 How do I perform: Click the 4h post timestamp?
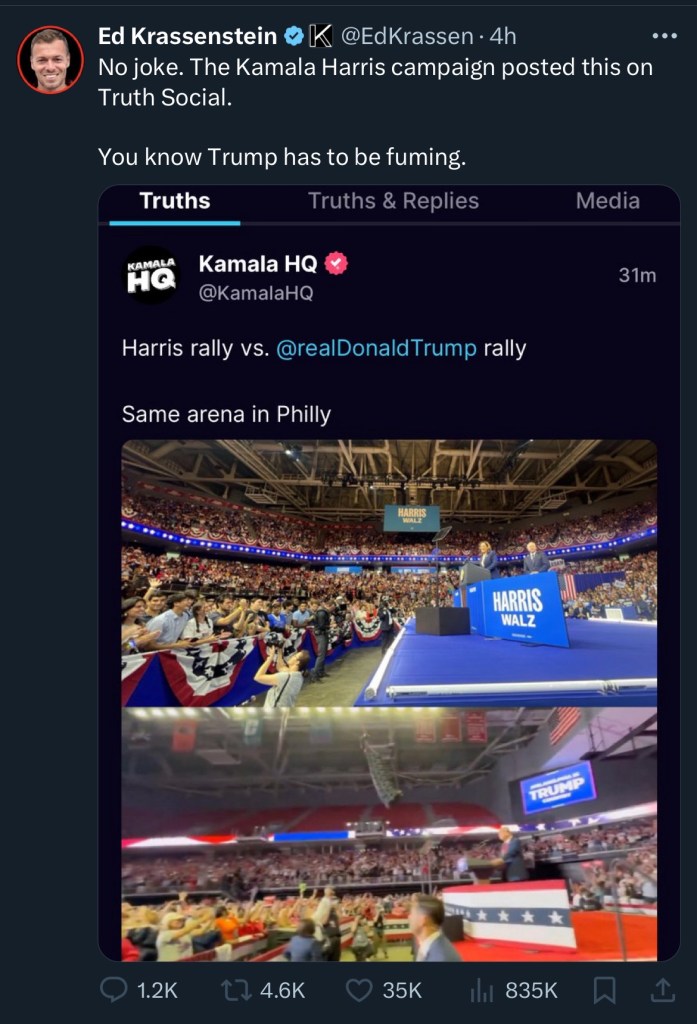click(x=503, y=37)
